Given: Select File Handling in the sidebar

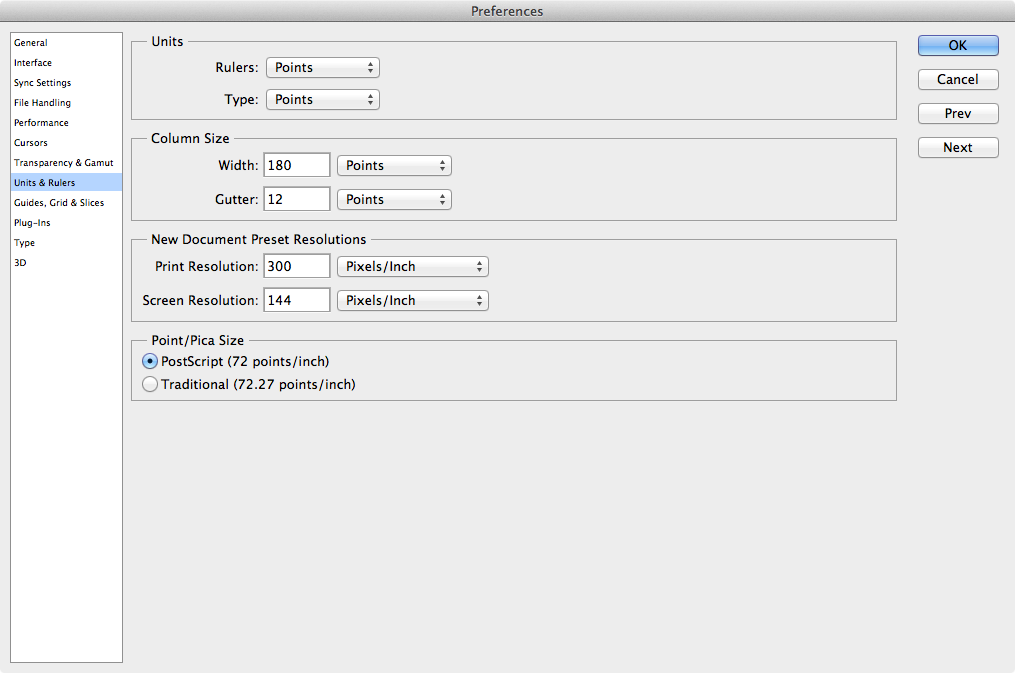Looking at the screenshot, I should click(x=42, y=103).
